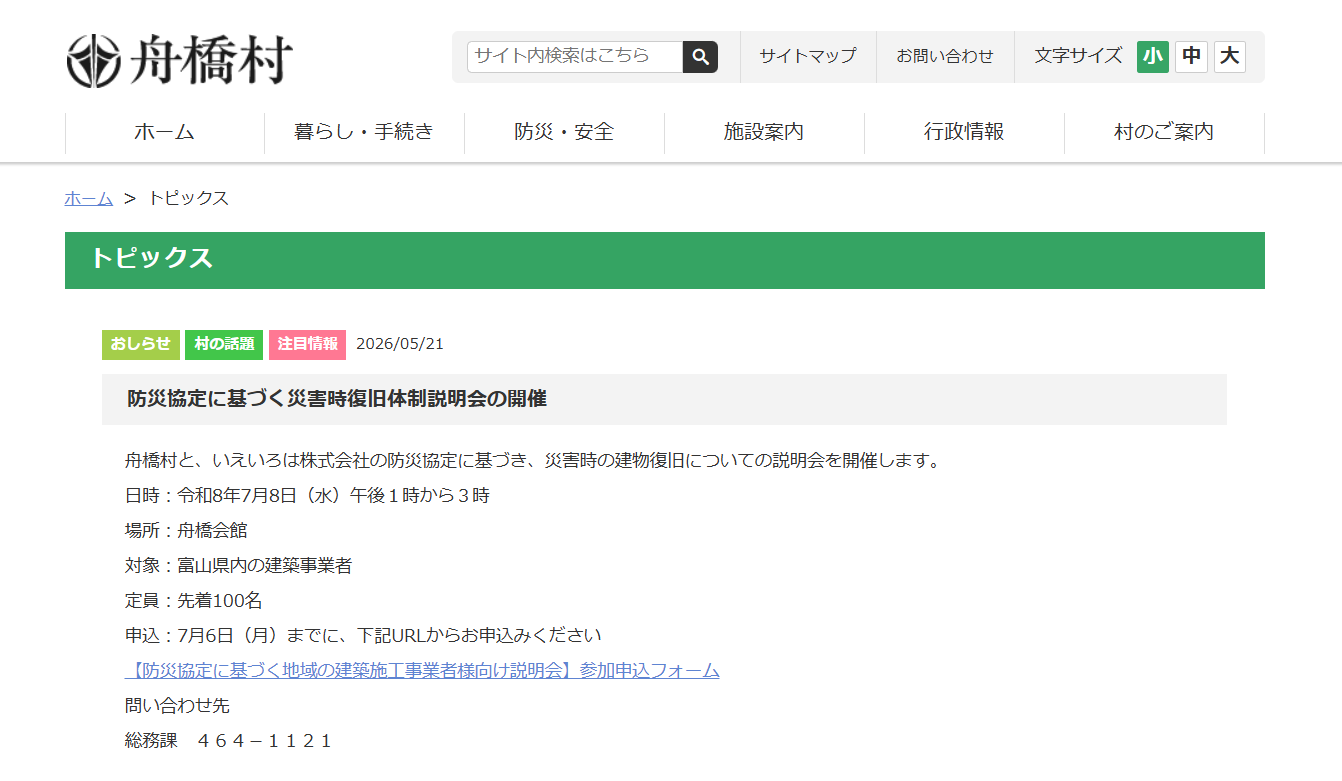Open the 行政情報 menu

click(964, 132)
